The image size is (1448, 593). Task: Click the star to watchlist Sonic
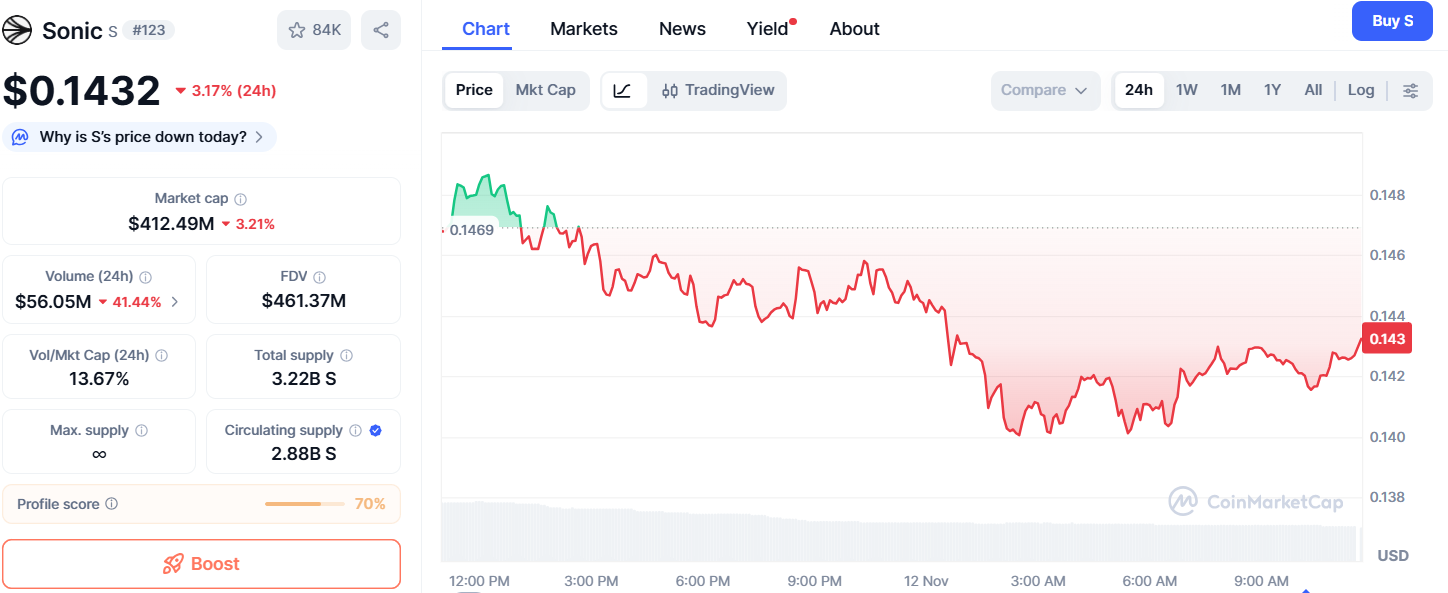[x=294, y=29]
